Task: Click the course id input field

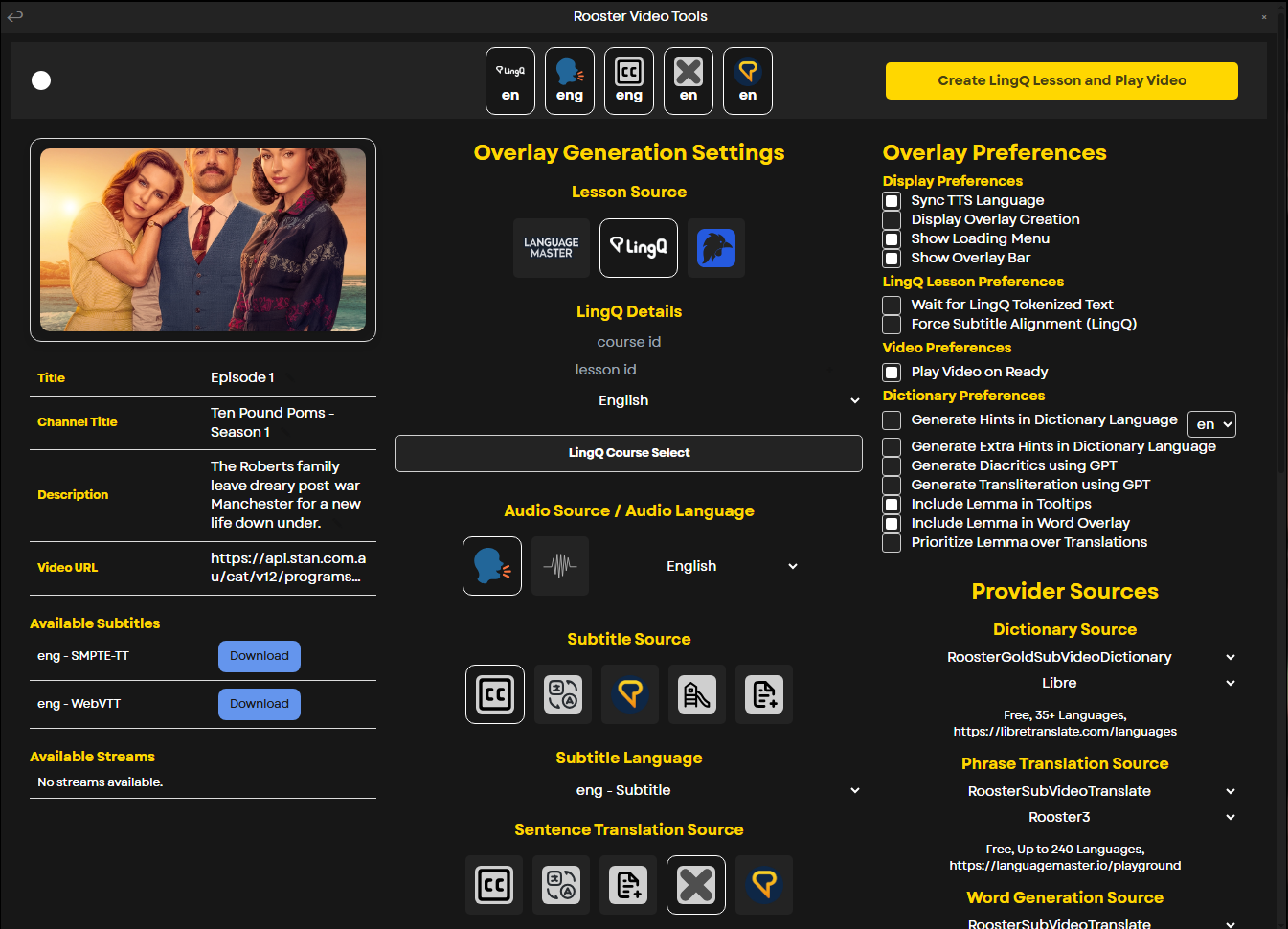Action: 629,342
